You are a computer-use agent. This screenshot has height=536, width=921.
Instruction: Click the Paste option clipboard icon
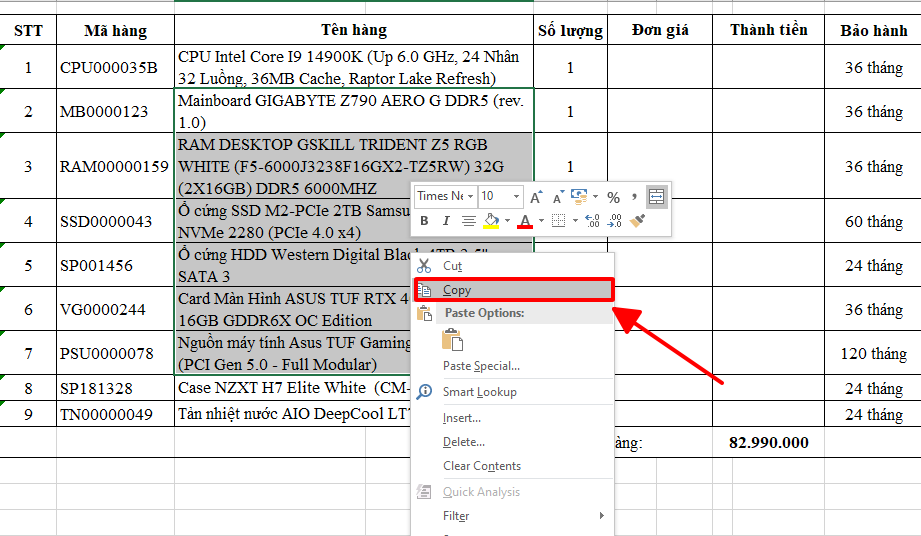(x=452, y=340)
